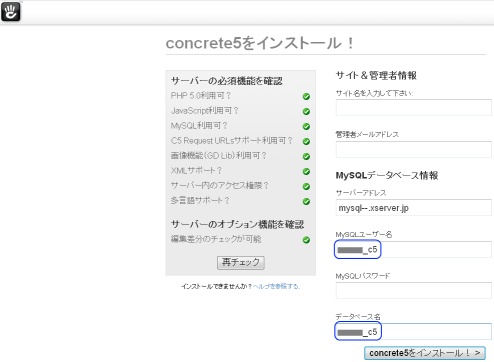Click the concrete5 hand logo icon
The height and width of the screenshot is (362, 494).
11,12
